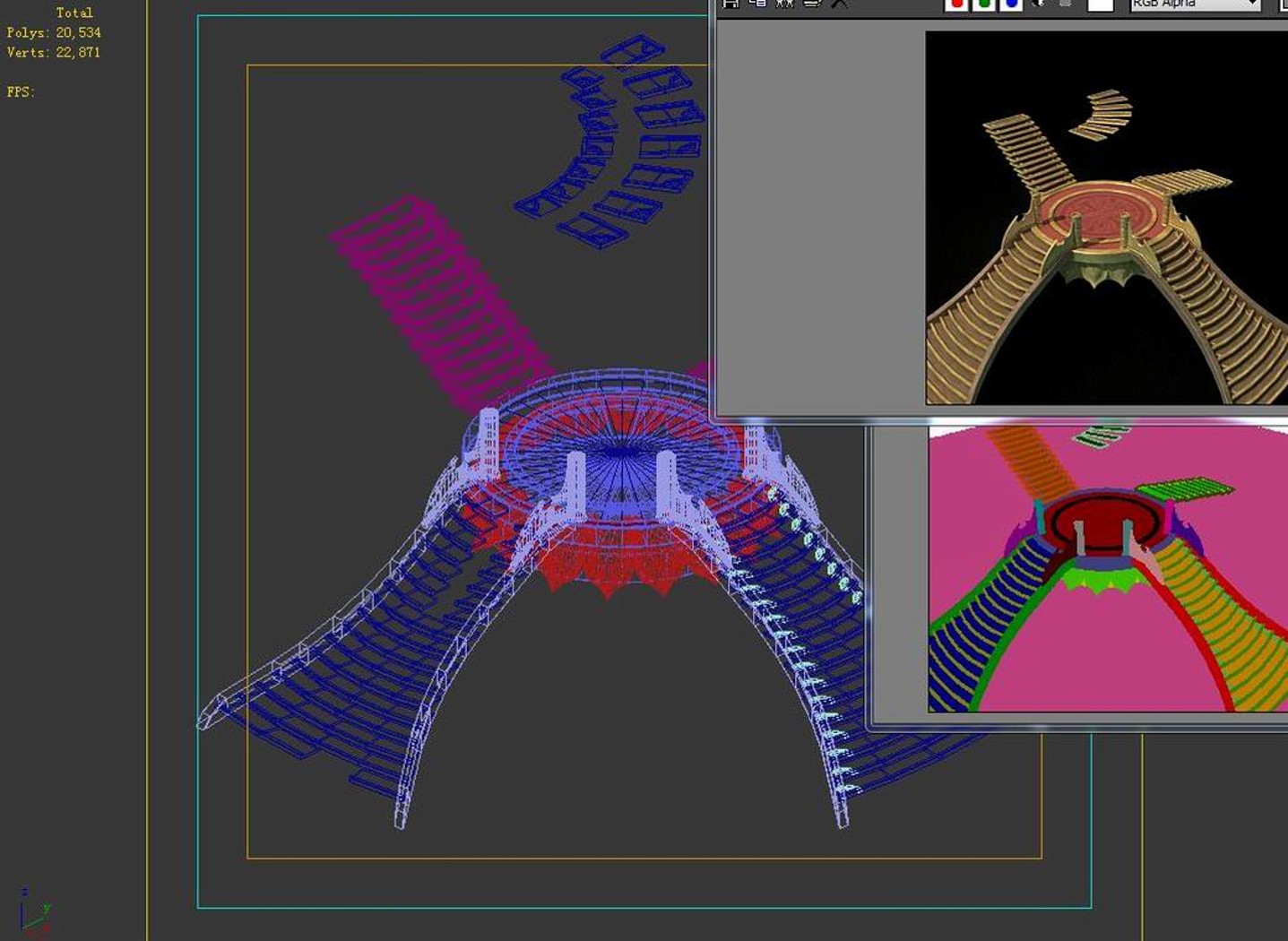The height and width of the screenshot is (941, 1288).
Task: Open the white color swatch
Action: (1100, 4)
